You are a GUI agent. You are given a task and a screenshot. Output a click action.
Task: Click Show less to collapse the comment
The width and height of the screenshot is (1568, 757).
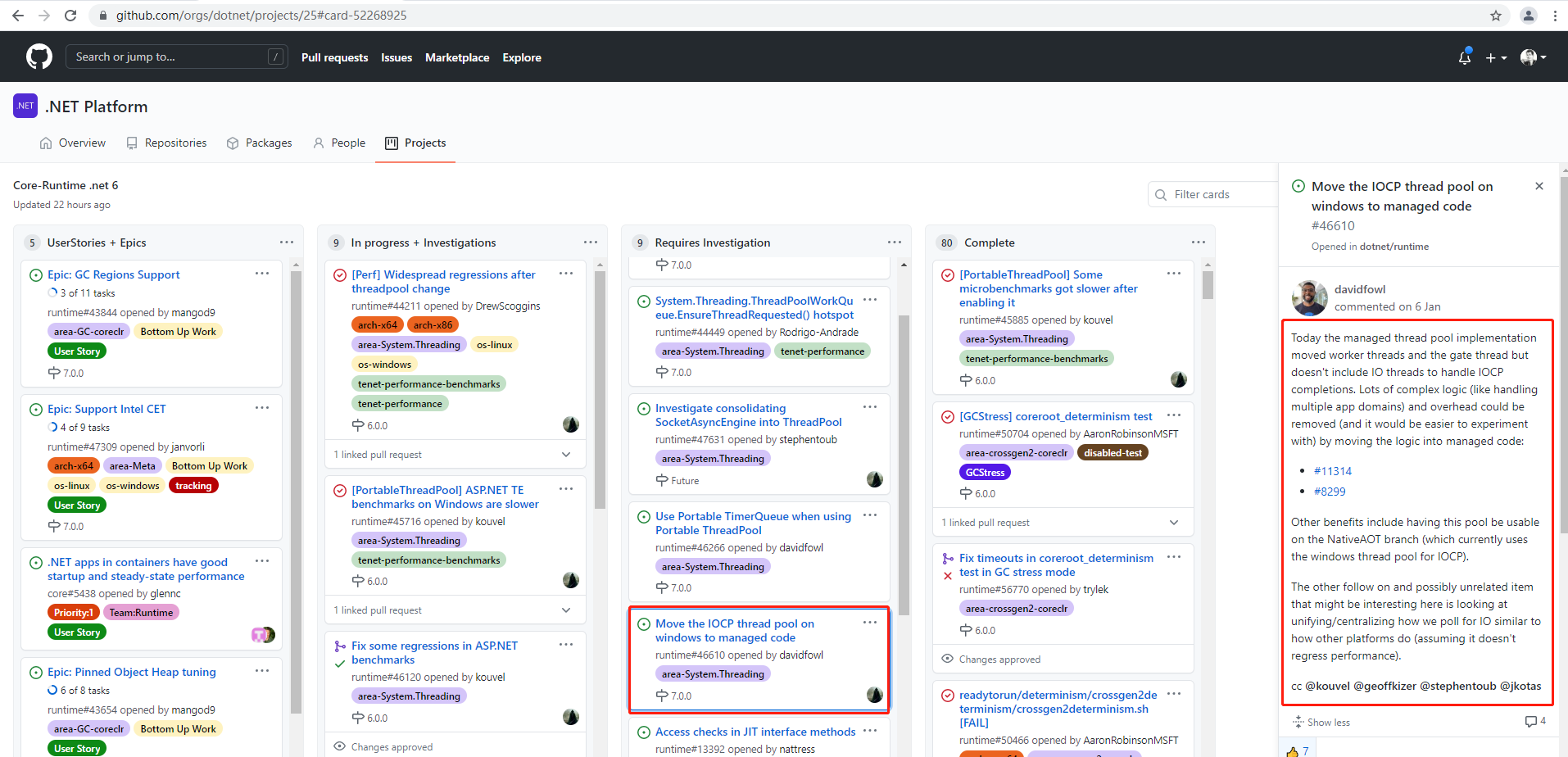coord(1321,723)
